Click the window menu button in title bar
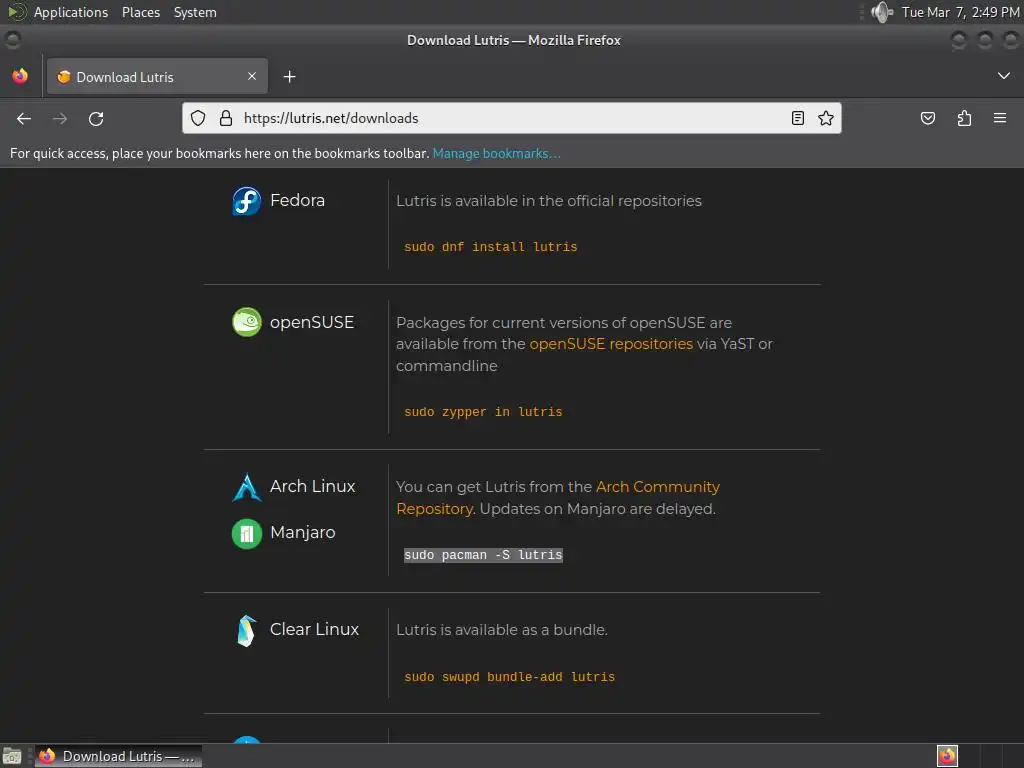The image size is (1024, 768). pos(12,40)
